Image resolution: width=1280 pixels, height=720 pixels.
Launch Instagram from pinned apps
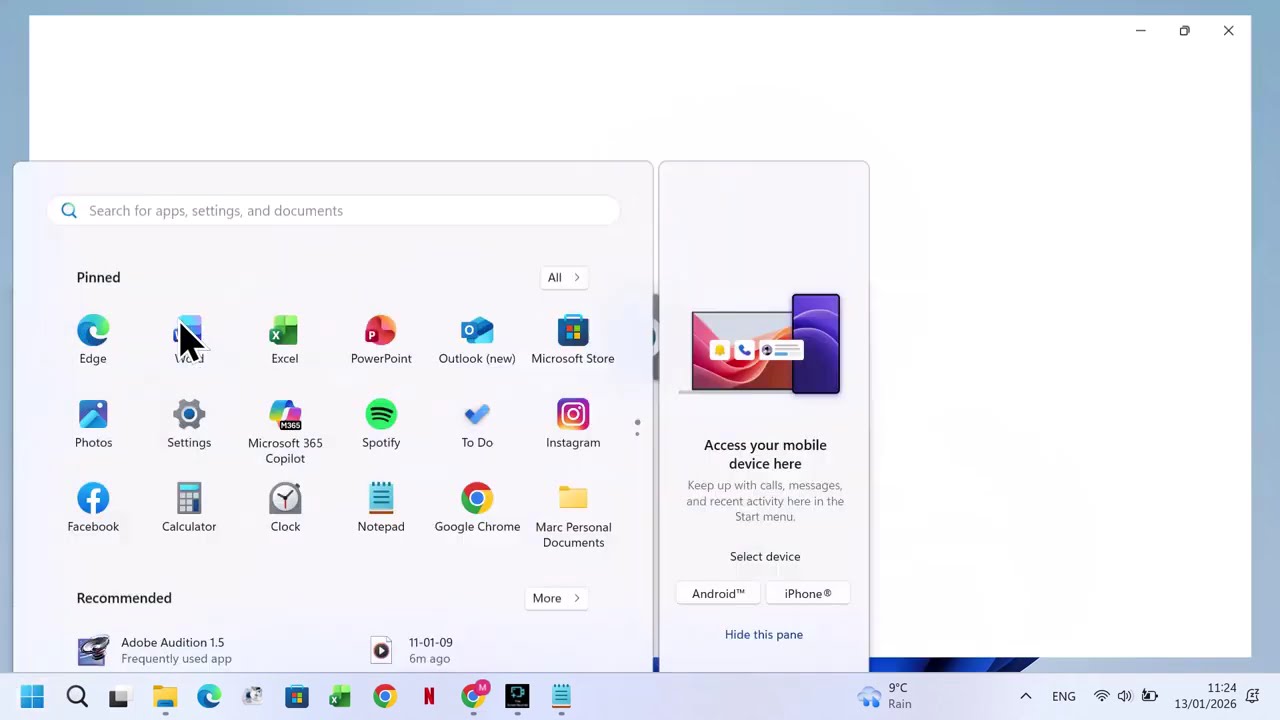[573, 424]
